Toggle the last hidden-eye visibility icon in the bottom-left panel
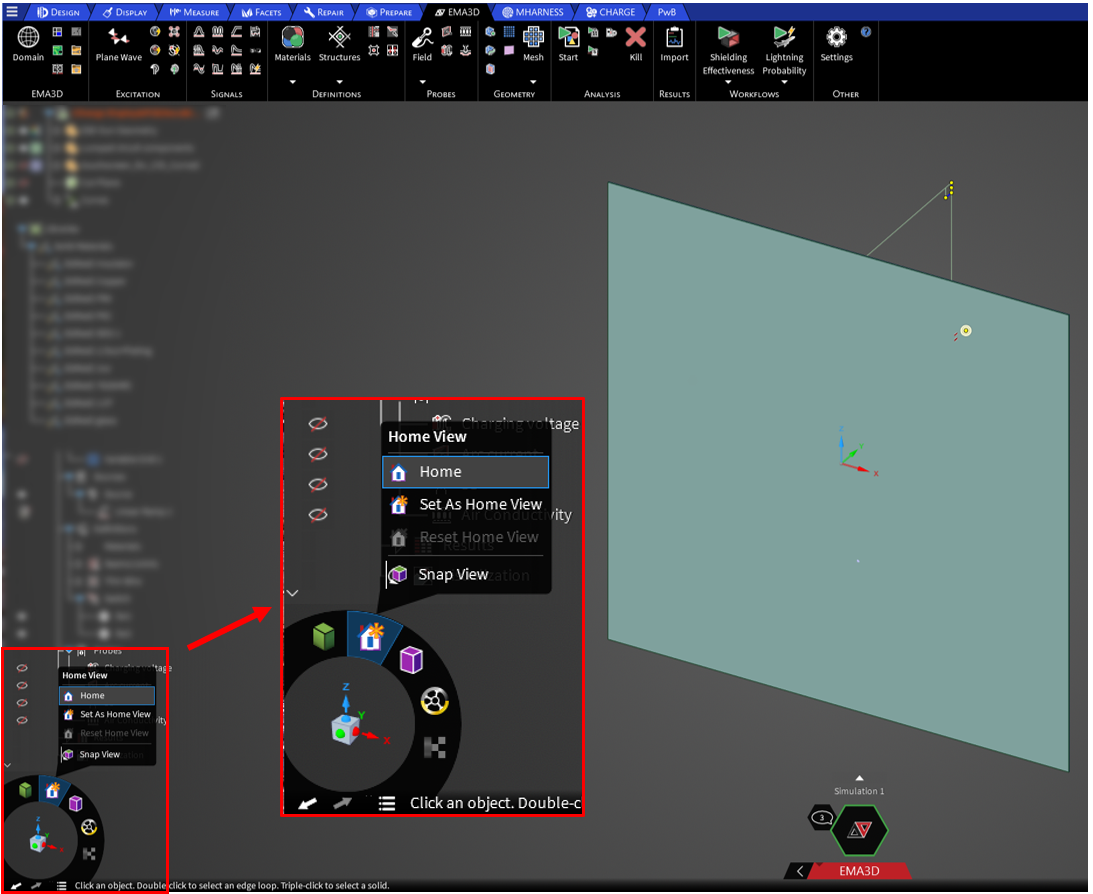This screenshot has width=1093, height=894. [23, 720]
